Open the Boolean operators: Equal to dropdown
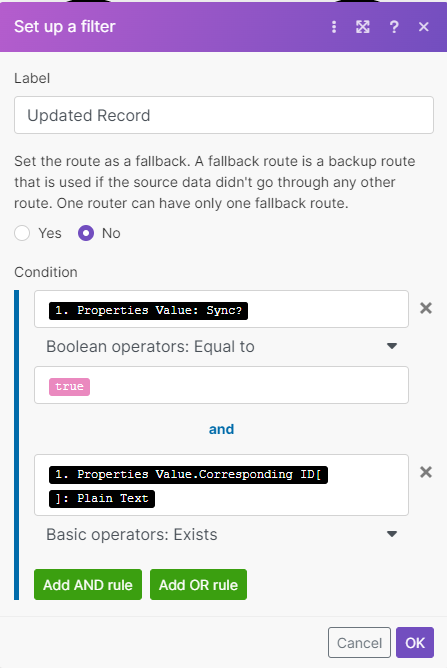447x668 pixels. click(x=222, y=346)
